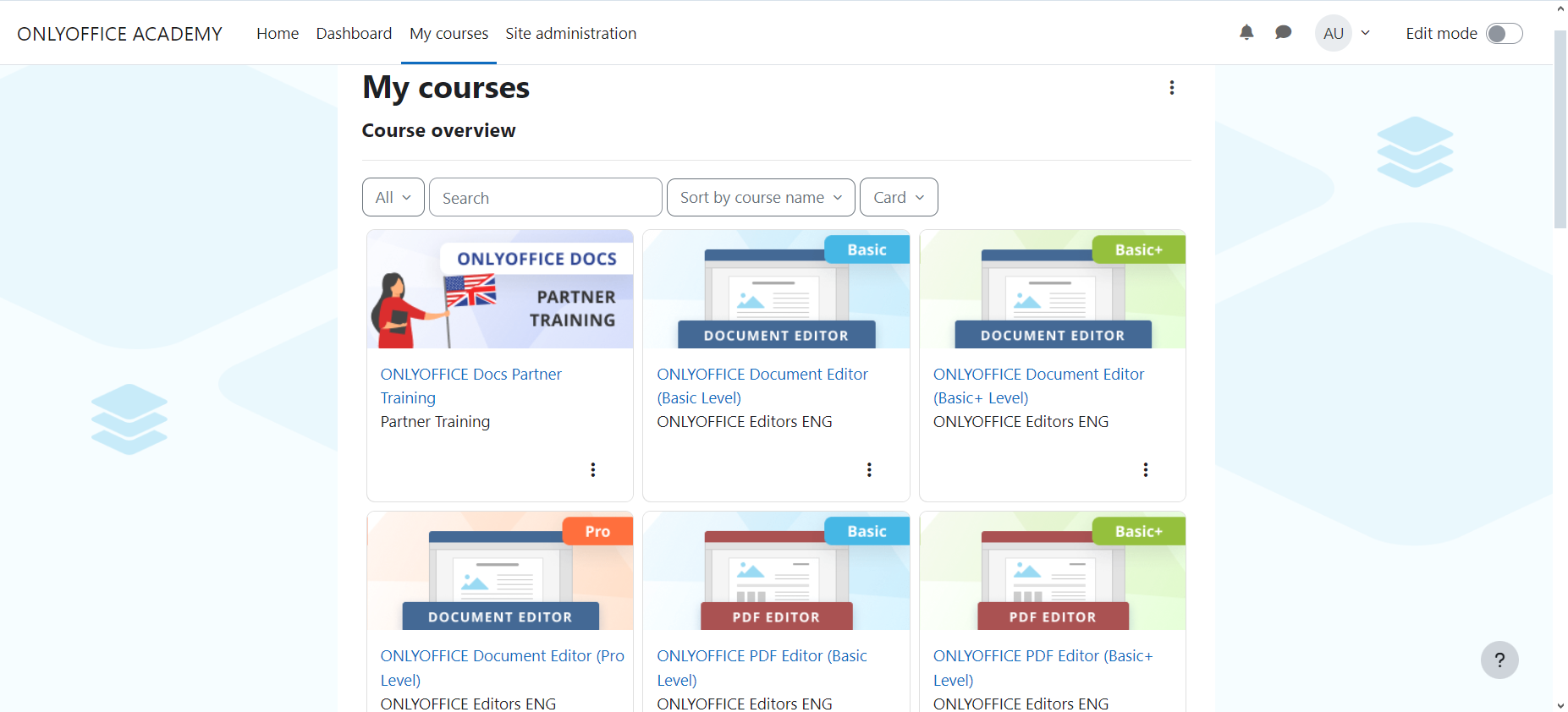Expand the user menu chevron
Image resolution: width=1568 pixels, height=712 pixels.
coord(1365,33)
